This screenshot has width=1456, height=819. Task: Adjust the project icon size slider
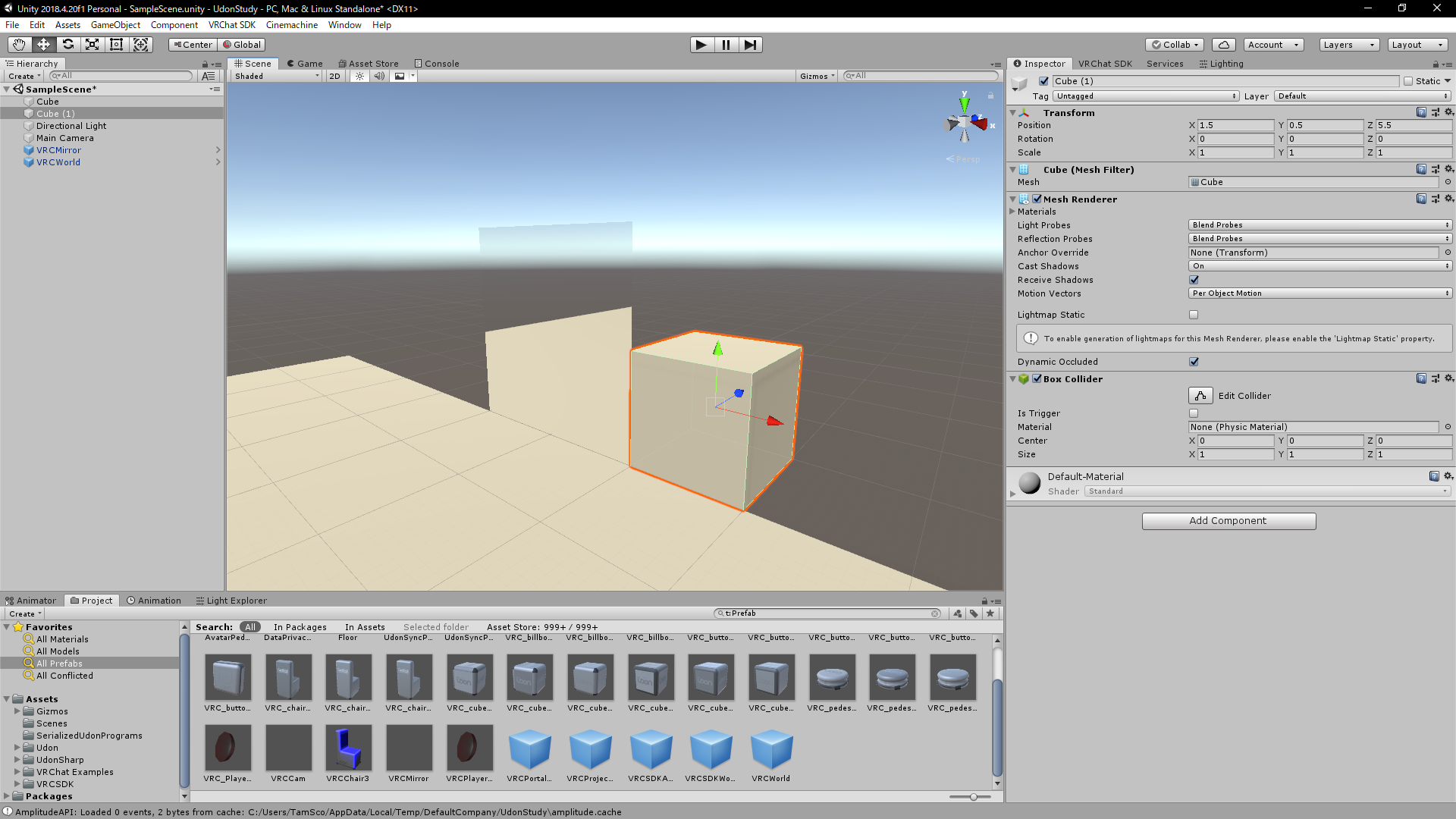click(x=973, y=797)
